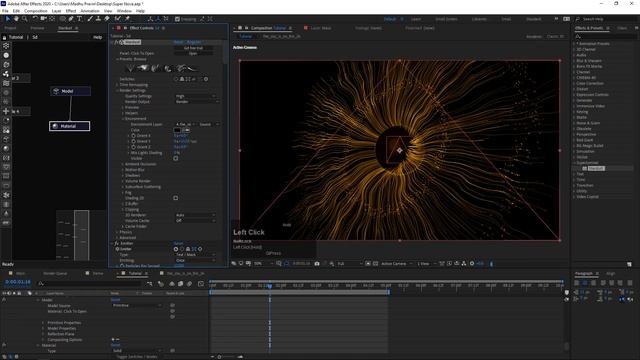Screen dimensions: 640x360
Task: Select the Brush tool
Action: tap(90, 19)
